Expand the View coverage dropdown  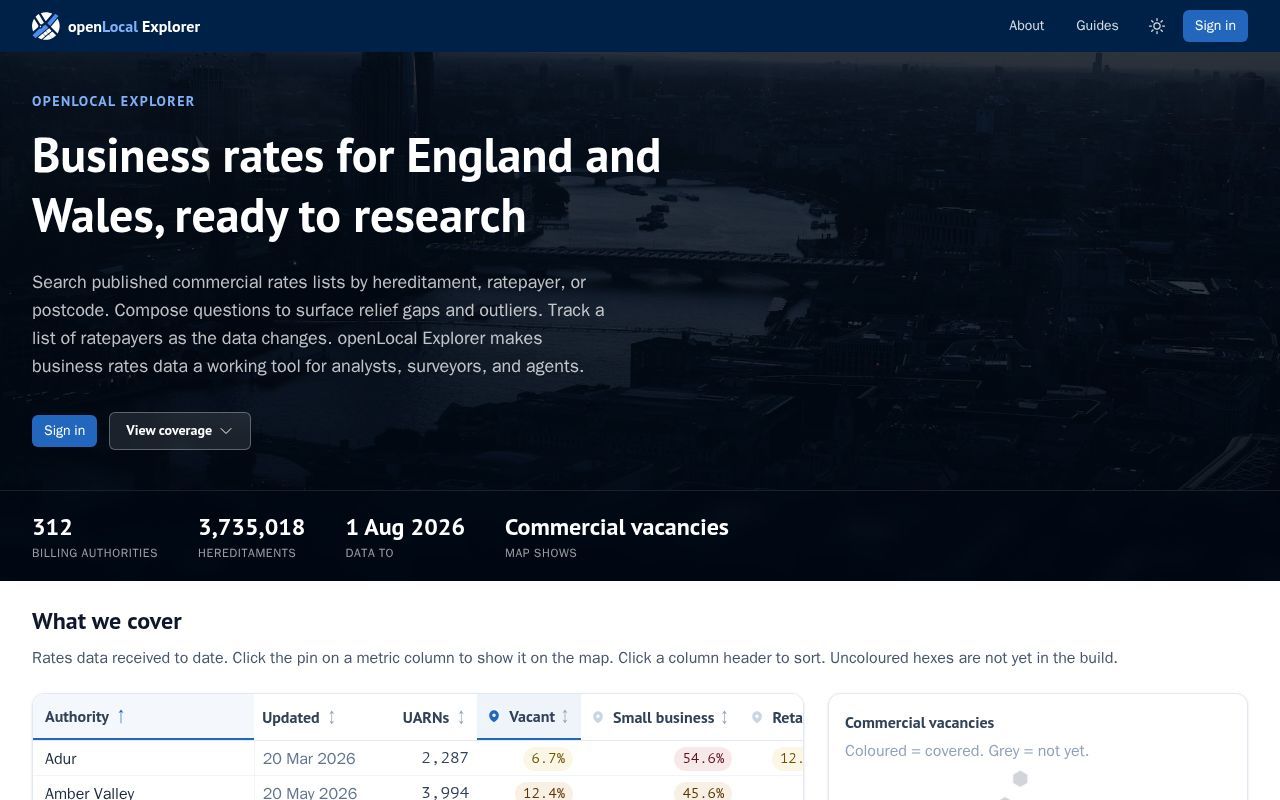click(180, 431)
